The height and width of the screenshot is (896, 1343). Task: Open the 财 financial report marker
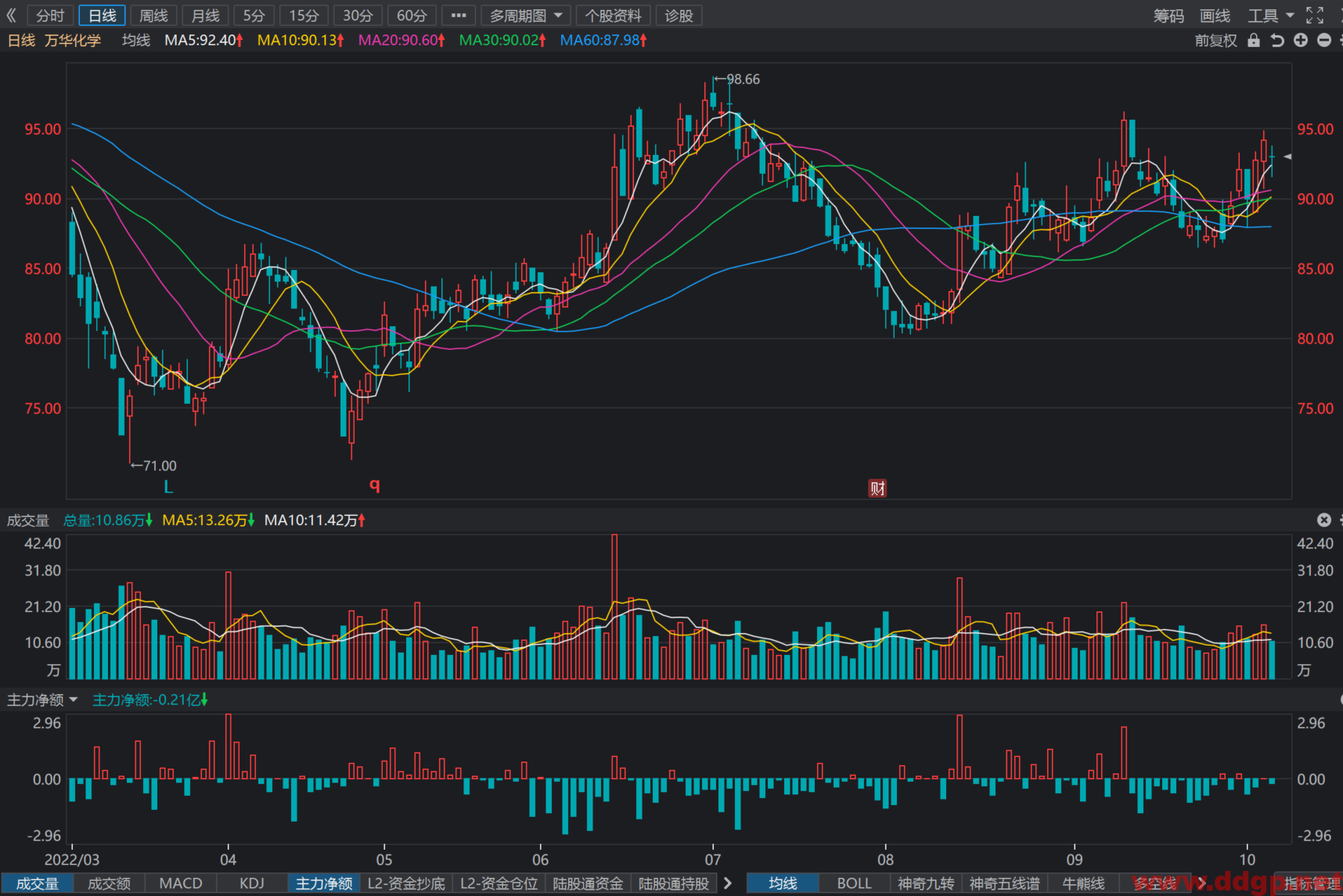877,488
